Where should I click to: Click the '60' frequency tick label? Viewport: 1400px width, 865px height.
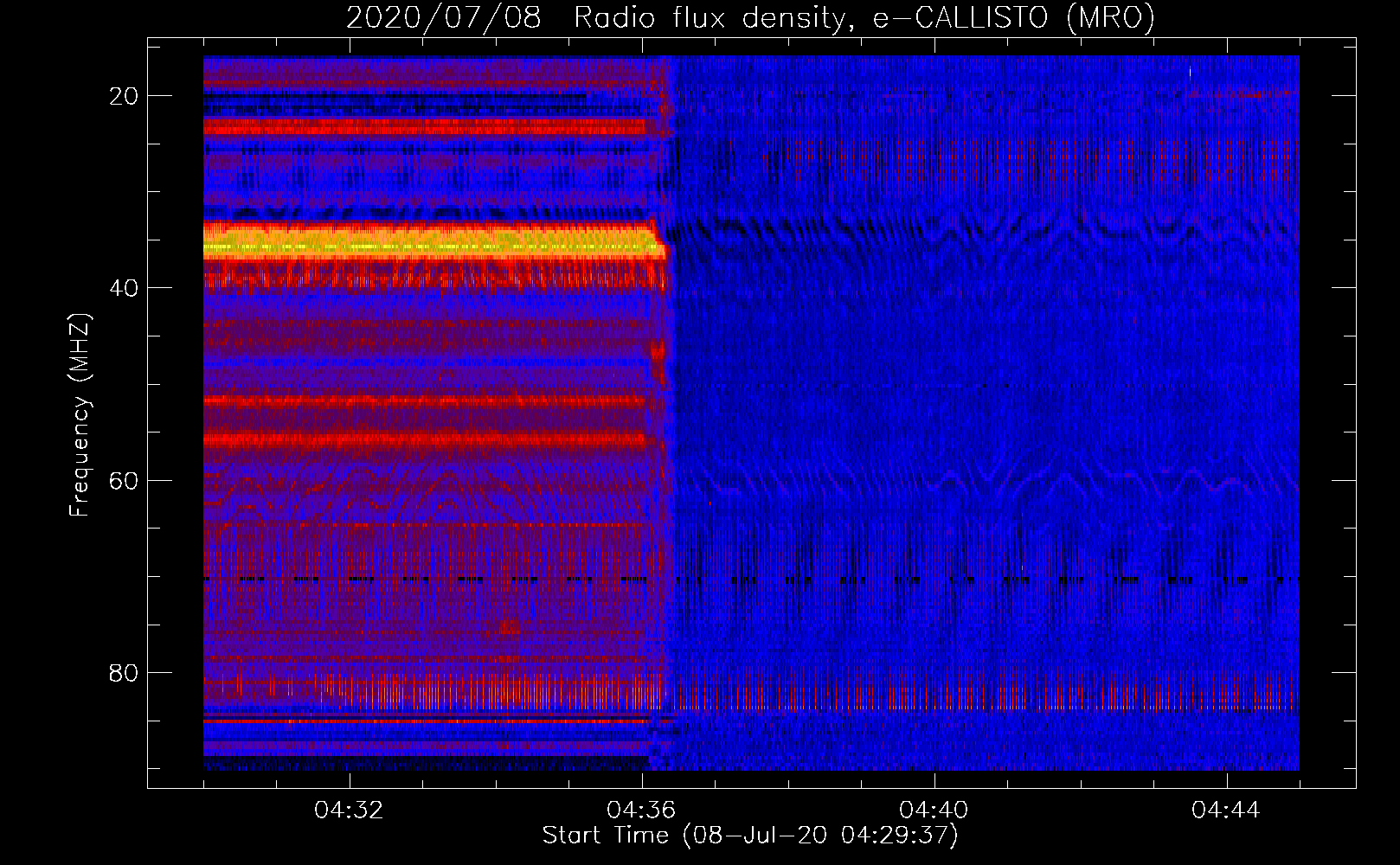point(124,480)
